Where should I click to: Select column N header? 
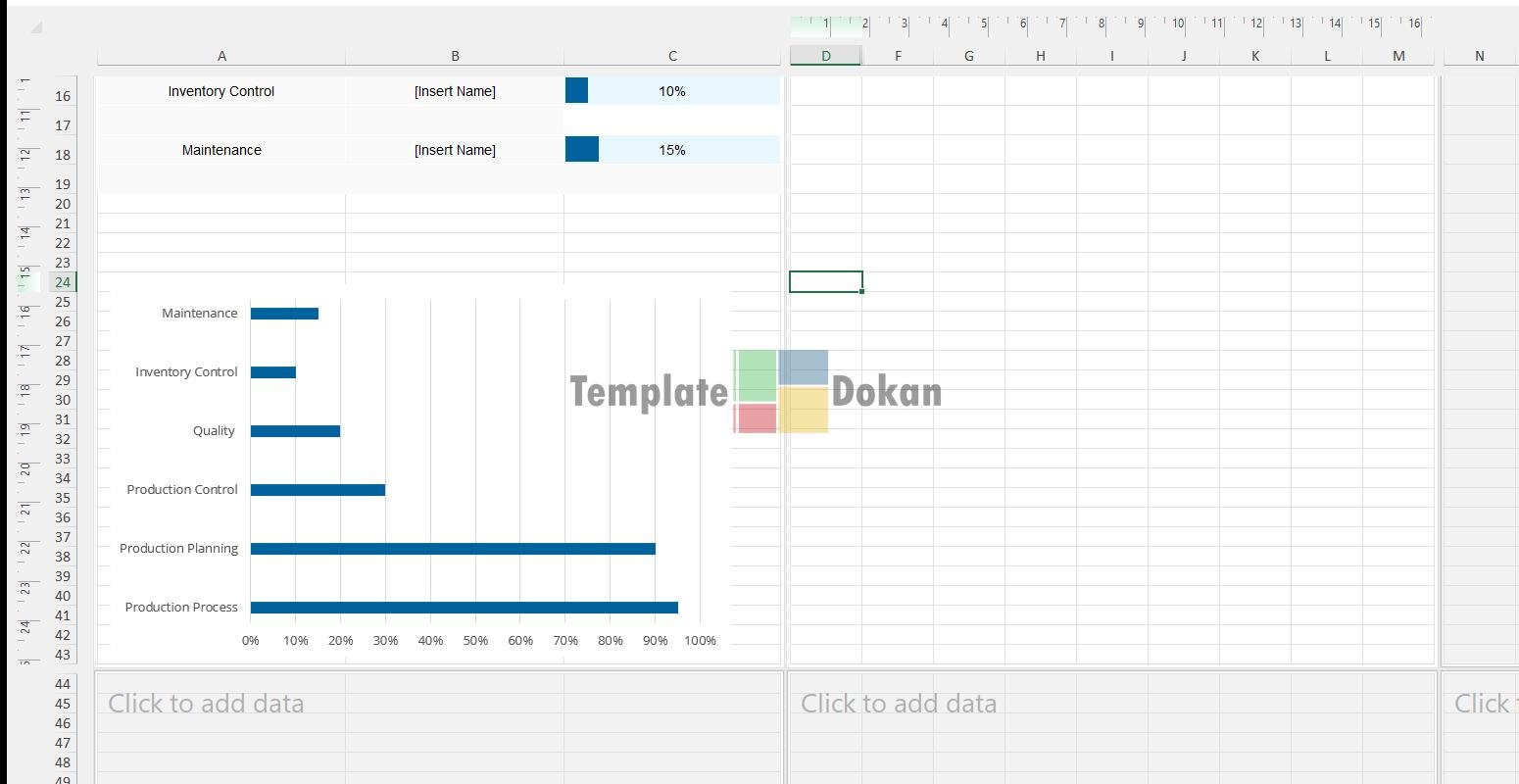point(1479,56)
